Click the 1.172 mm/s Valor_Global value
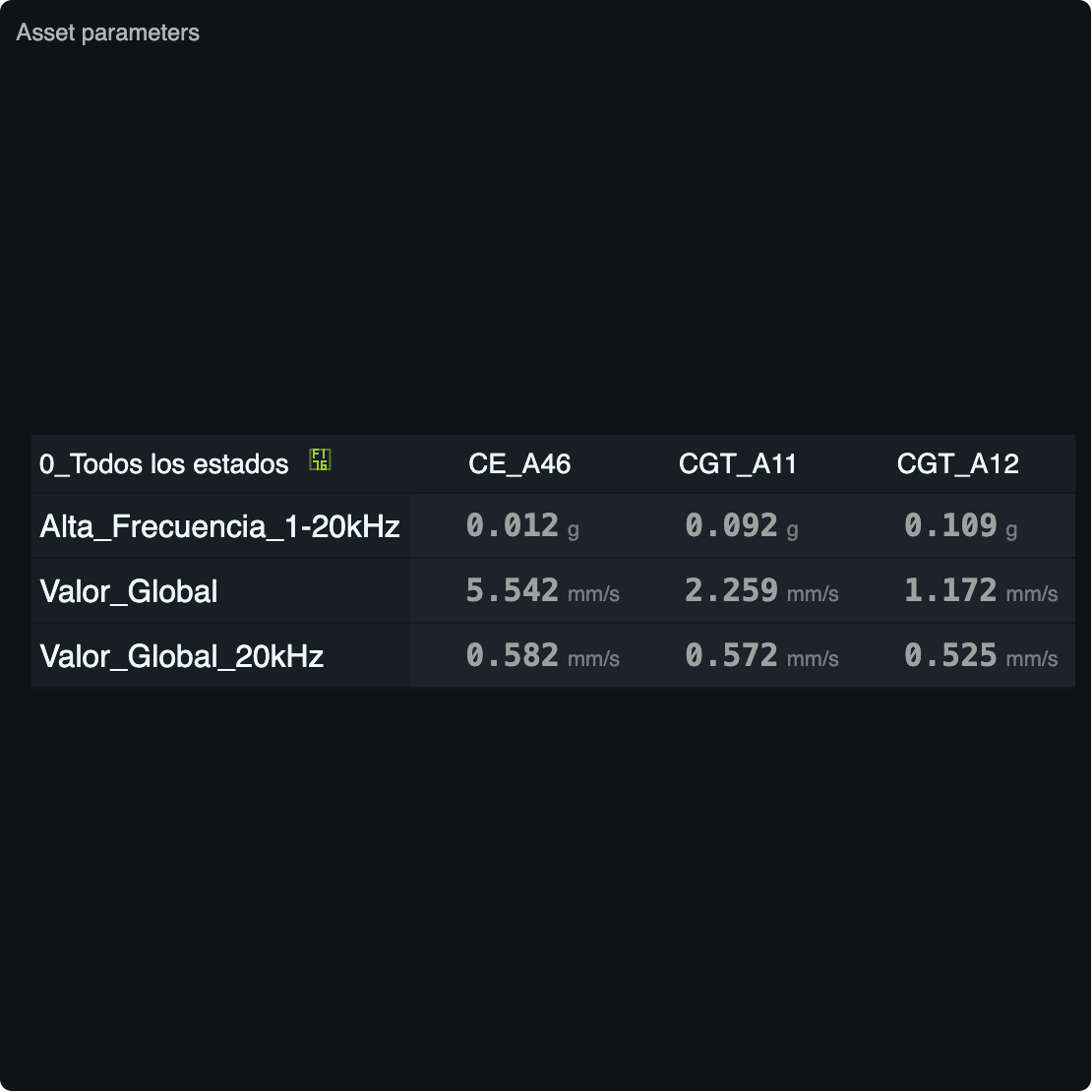The height and width of the screenshot is (1092, 1092). (x=981, y=590)
